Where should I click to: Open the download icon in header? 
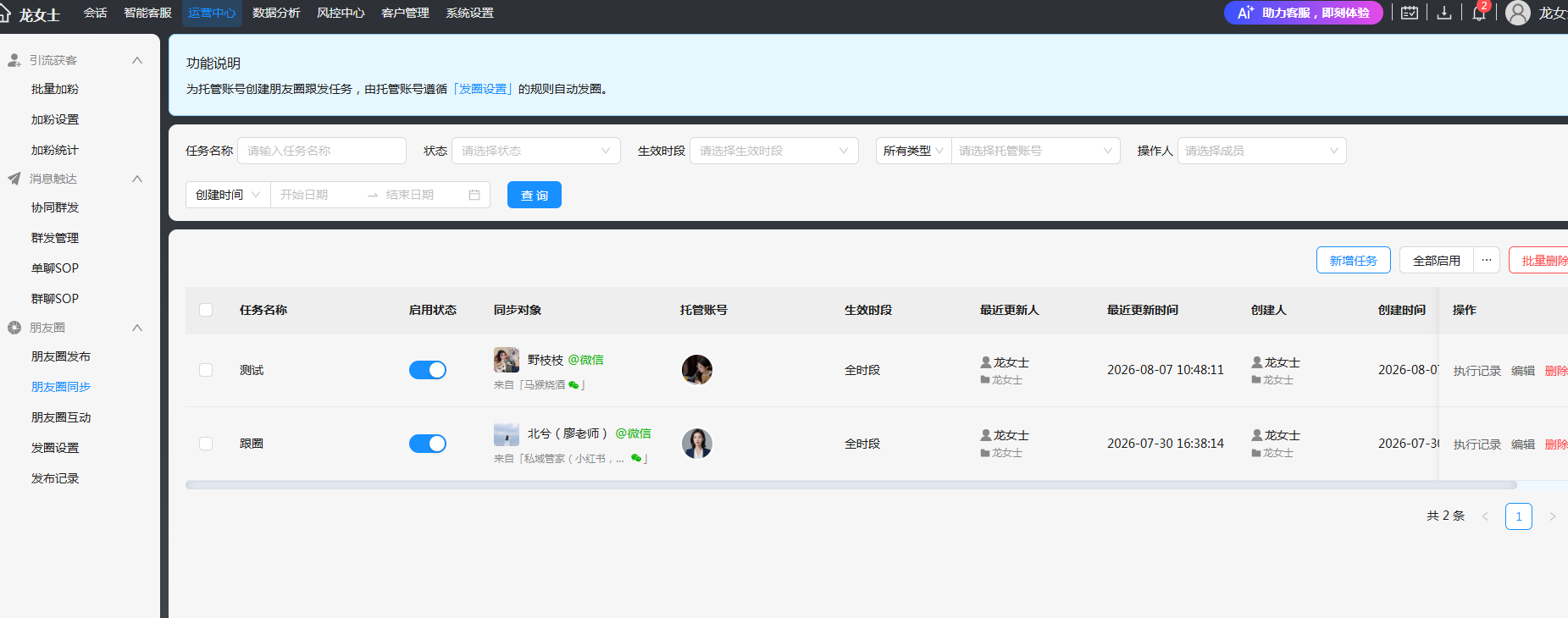click(1444, 13)
